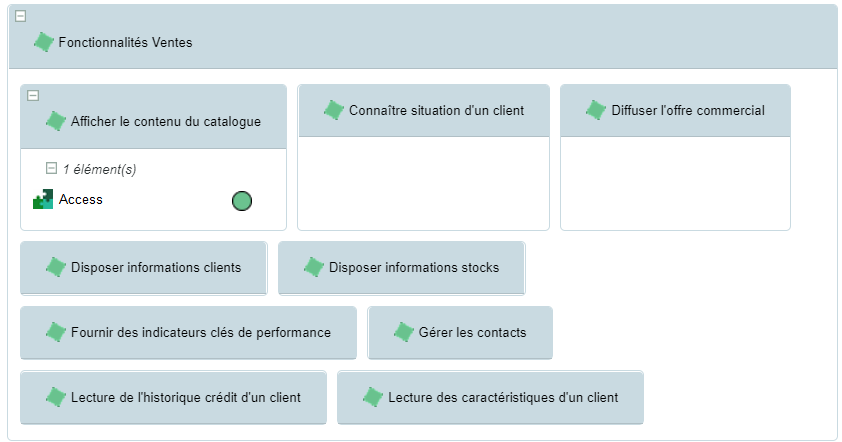
Task: Collapse the Afficher le contenu du catalogue box
Action: coord(33,96)
